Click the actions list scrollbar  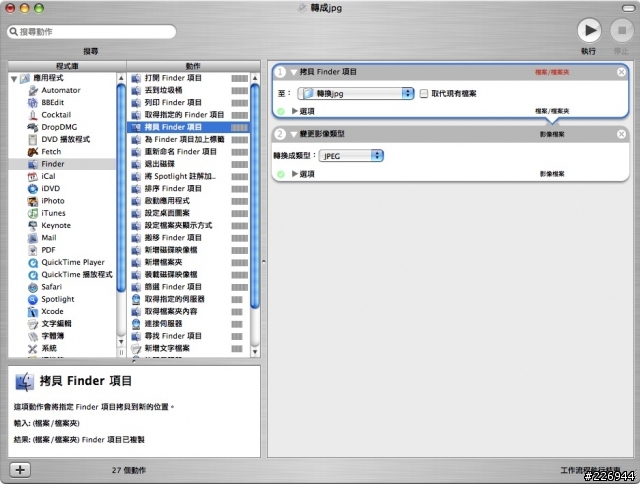pyautogui.click(x=255, y=196)
